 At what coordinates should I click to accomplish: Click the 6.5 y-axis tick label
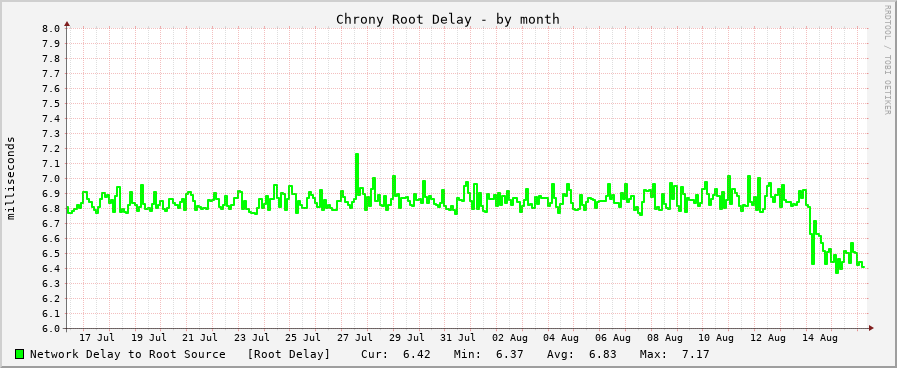click(x=51, y=254)
